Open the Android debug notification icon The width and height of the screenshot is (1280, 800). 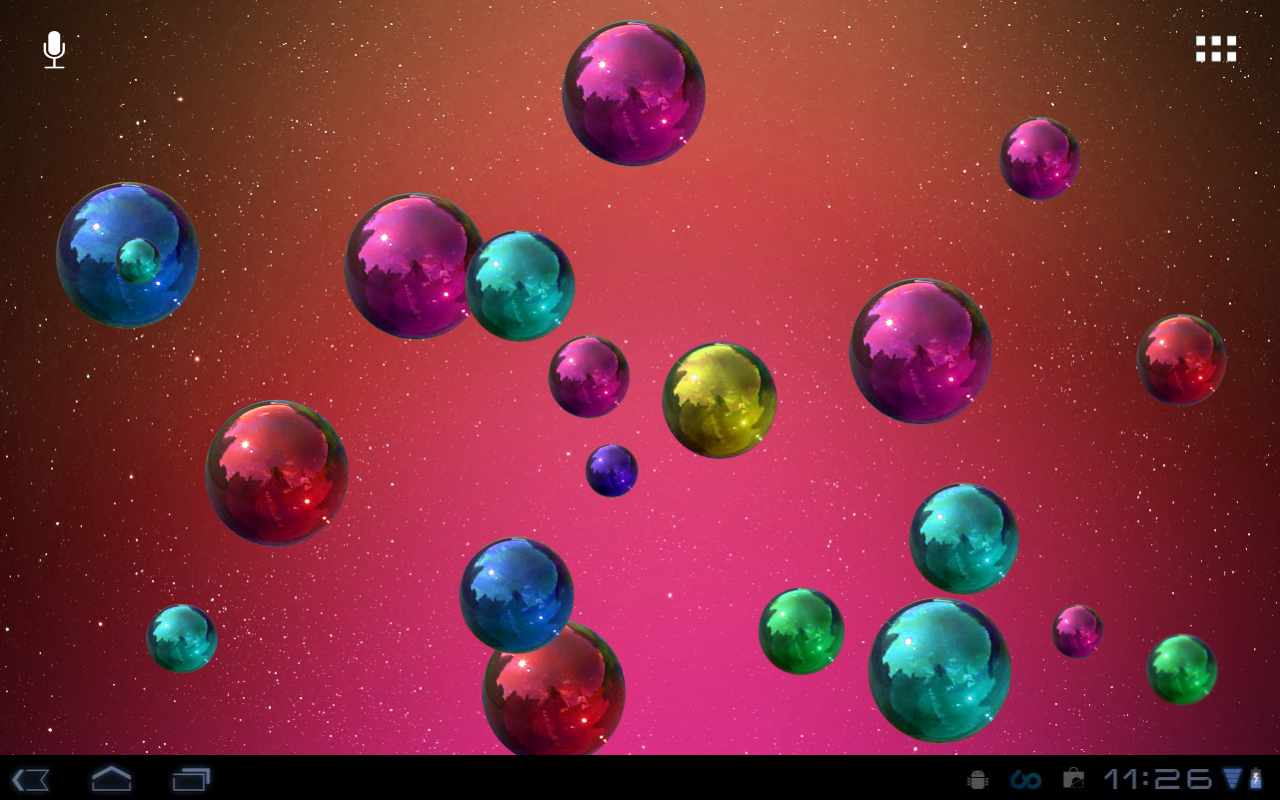coord(978,779)
